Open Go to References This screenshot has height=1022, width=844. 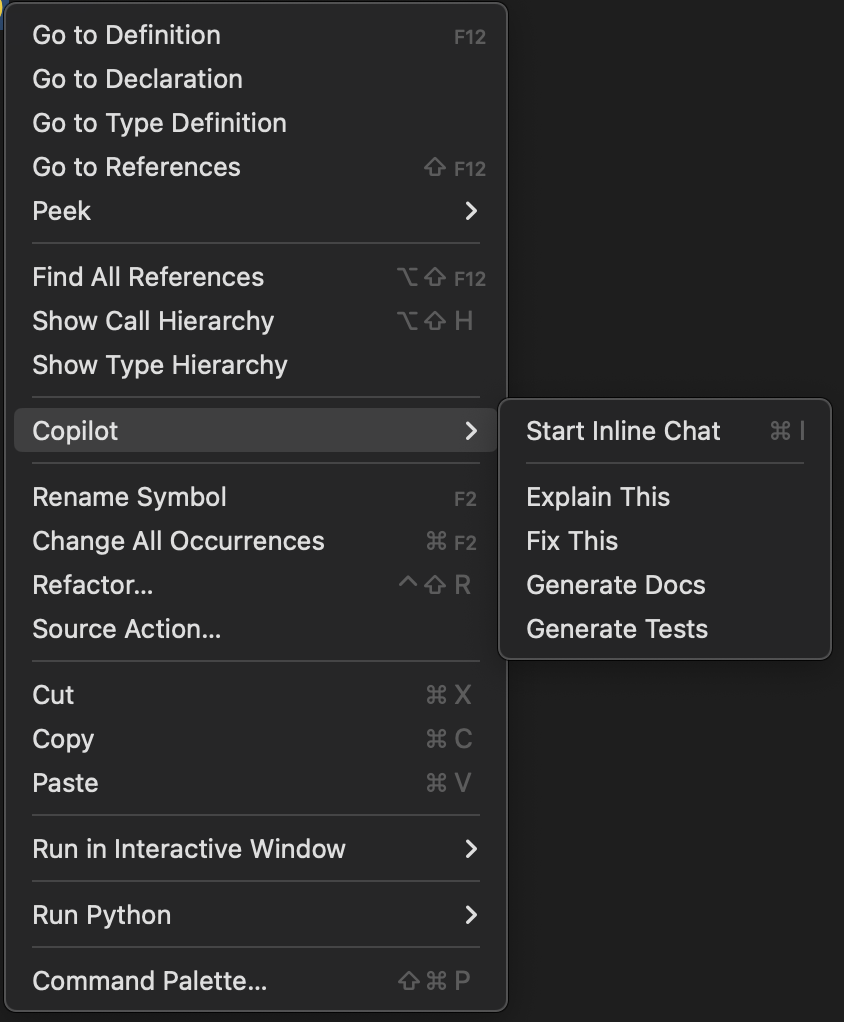[136, 167]
